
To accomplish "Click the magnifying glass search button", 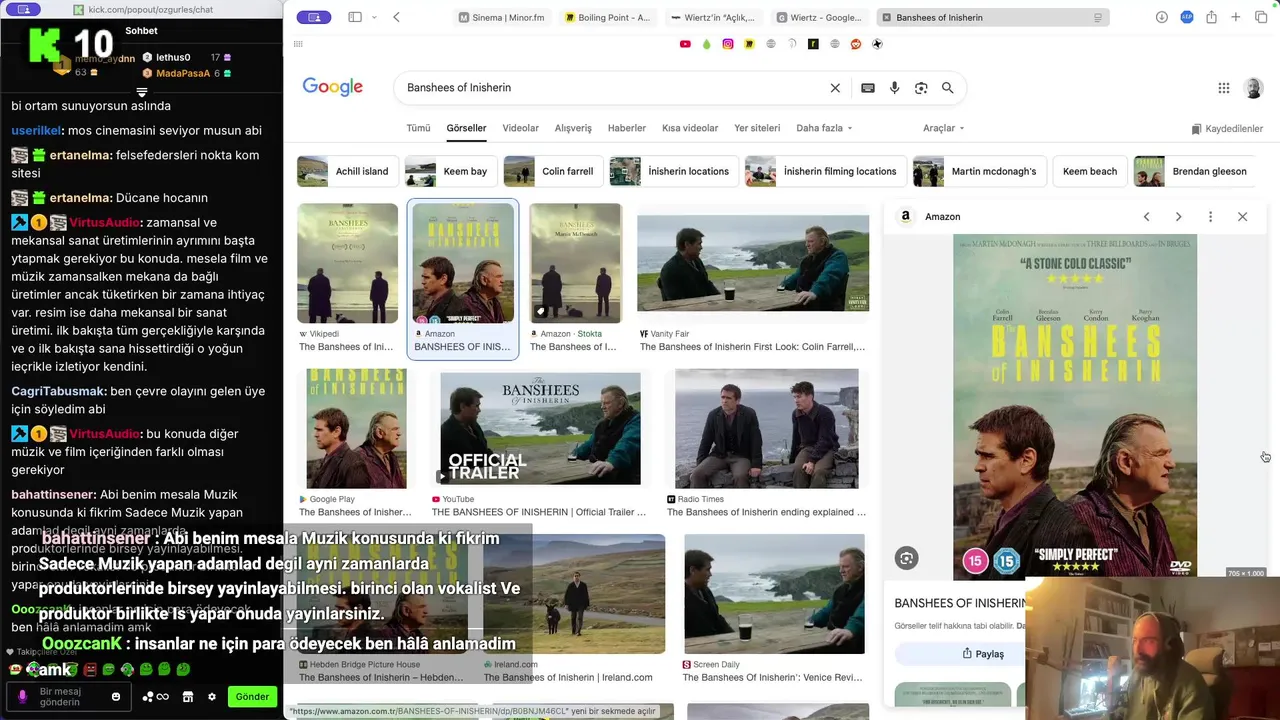I will [x=948, y=88].
